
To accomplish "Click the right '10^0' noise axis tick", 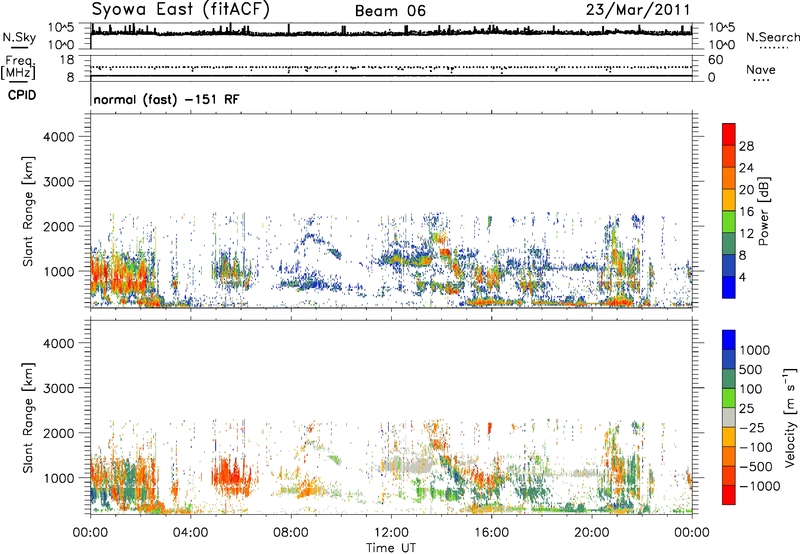I will coord(722,45).
